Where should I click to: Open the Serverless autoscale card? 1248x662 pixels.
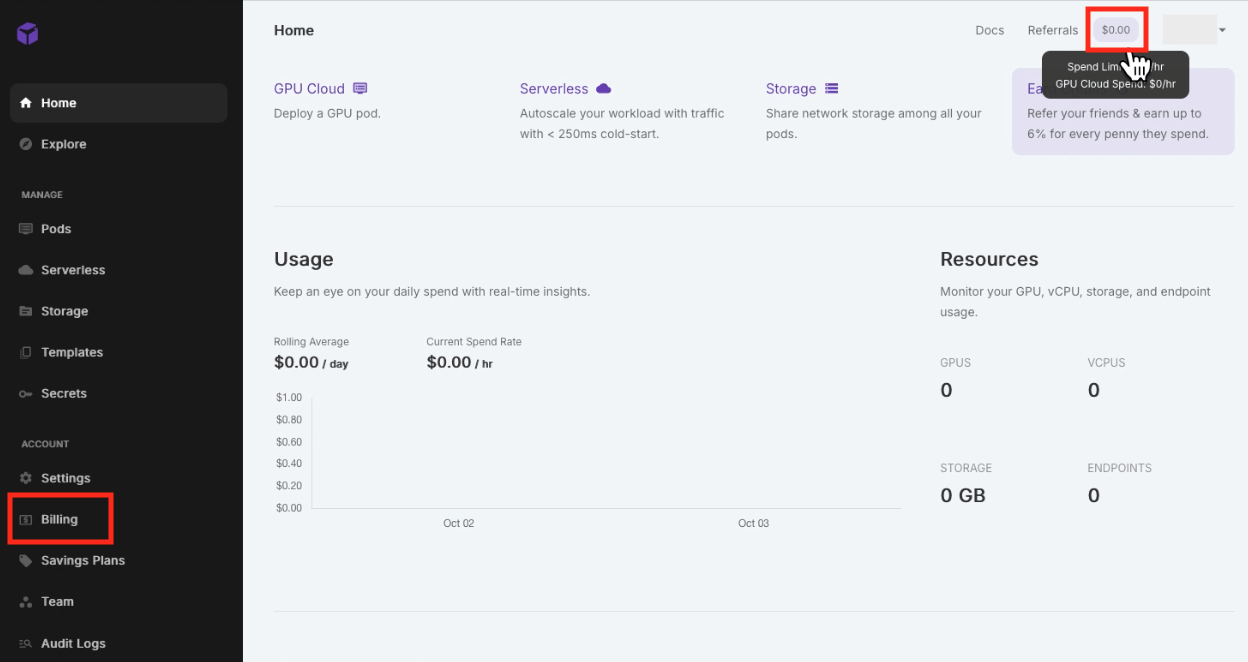click(554, 89)
